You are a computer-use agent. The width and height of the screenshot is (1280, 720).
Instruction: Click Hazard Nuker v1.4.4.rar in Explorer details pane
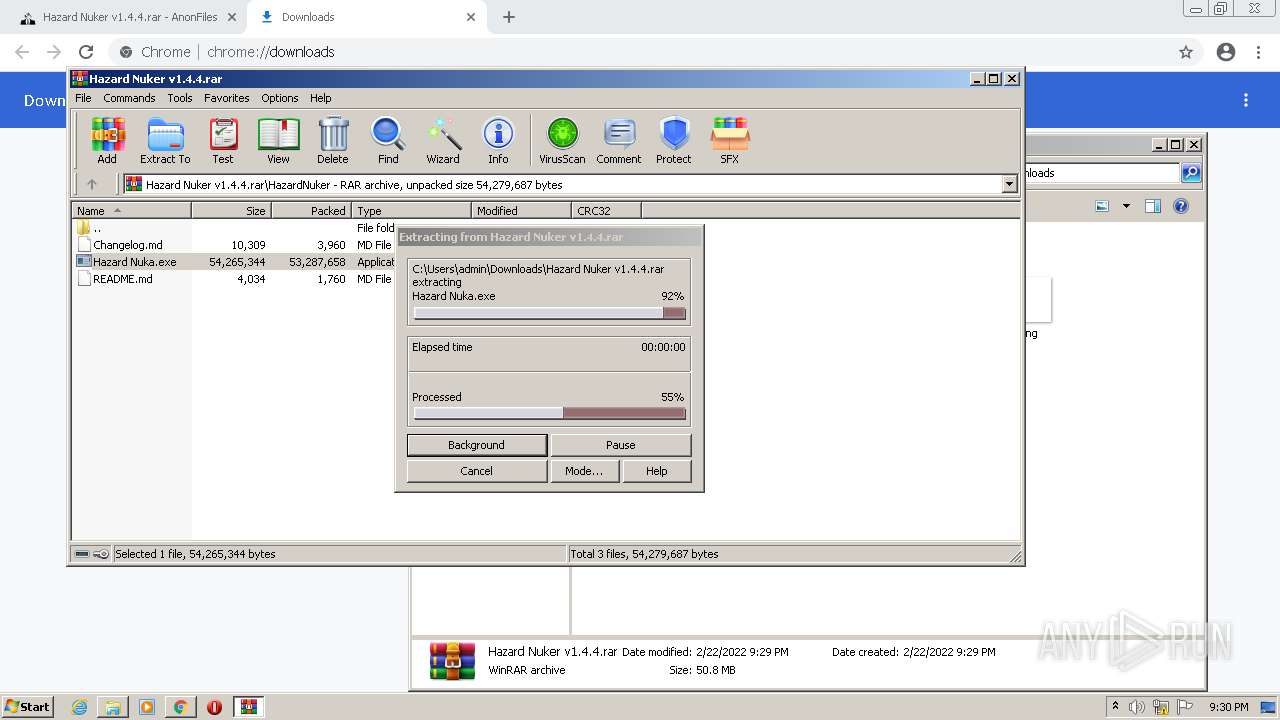[x=552, y=651]
